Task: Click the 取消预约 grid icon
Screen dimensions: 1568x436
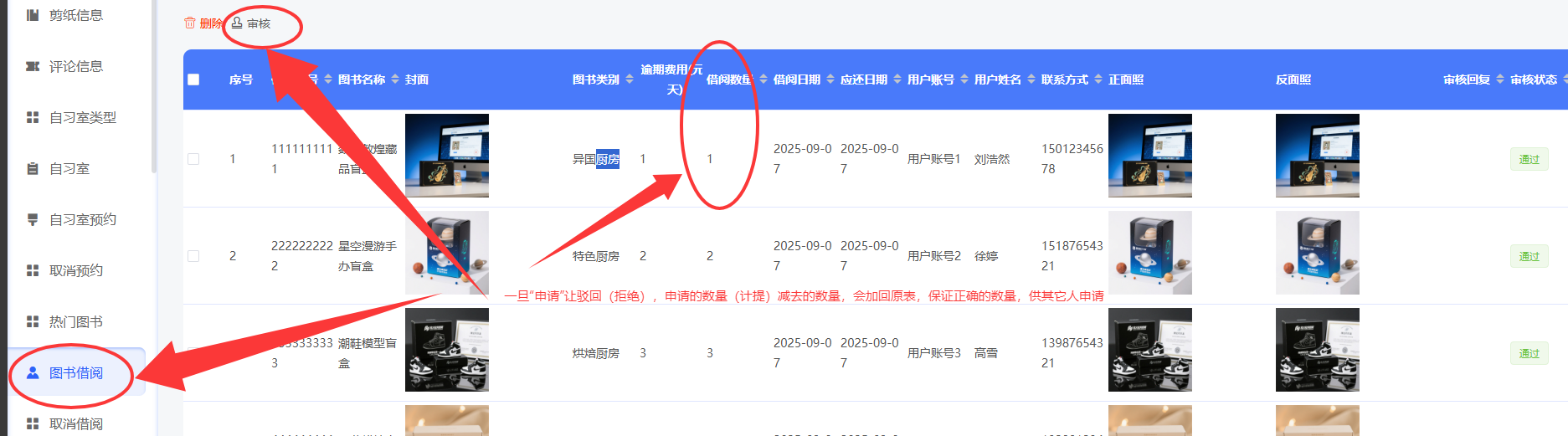Action: 33,270
